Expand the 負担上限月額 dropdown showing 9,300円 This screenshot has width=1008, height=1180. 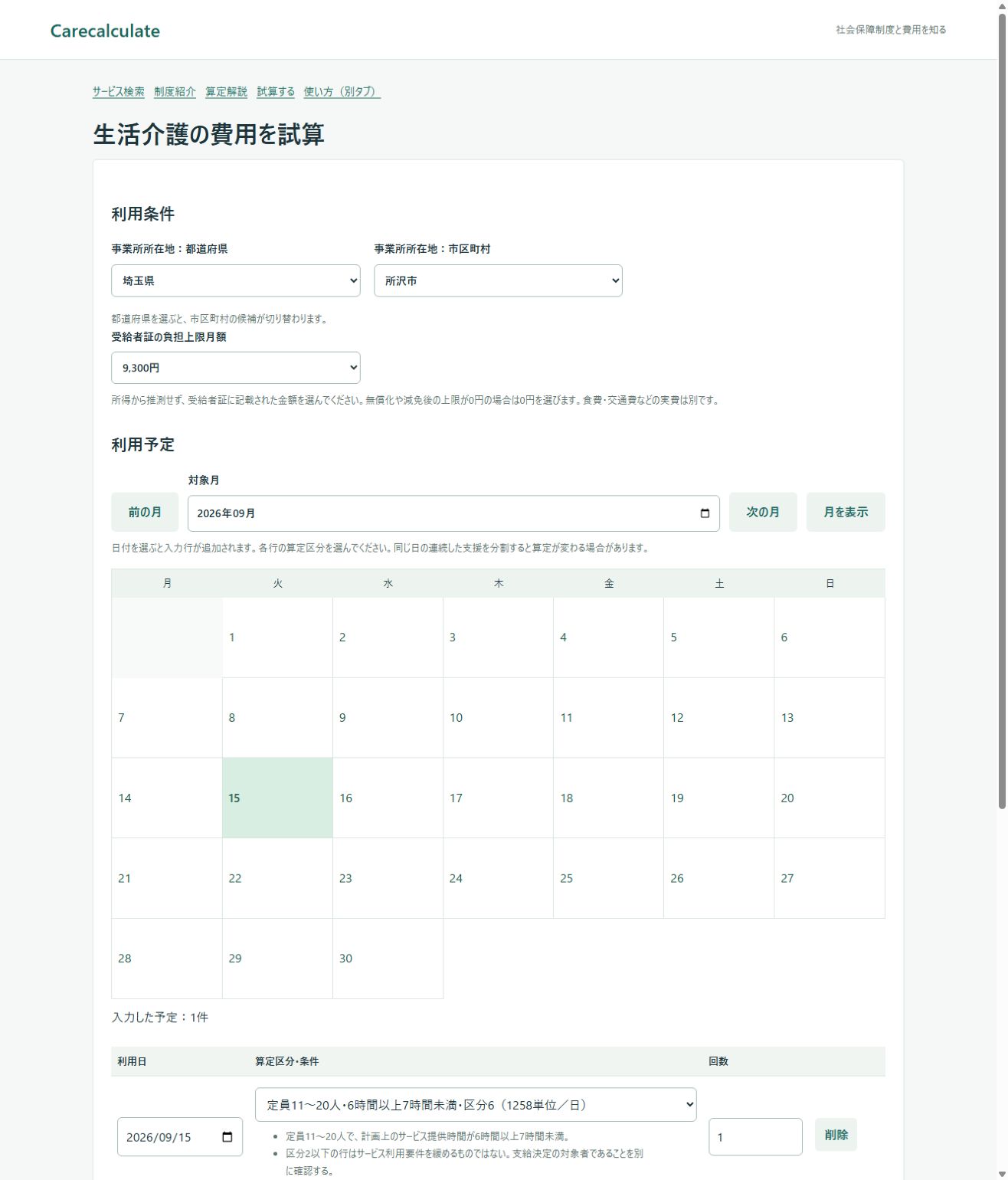236,368
